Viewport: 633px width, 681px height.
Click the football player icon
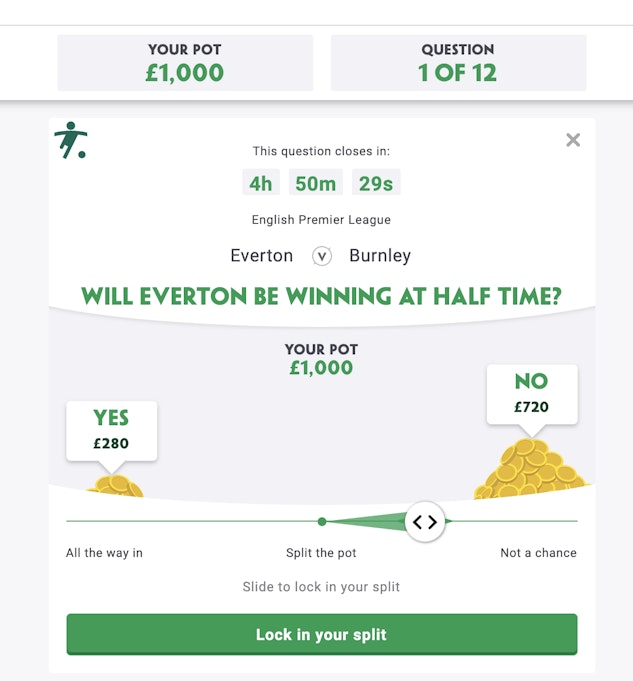pyautogui.click(x=71, y=140)
